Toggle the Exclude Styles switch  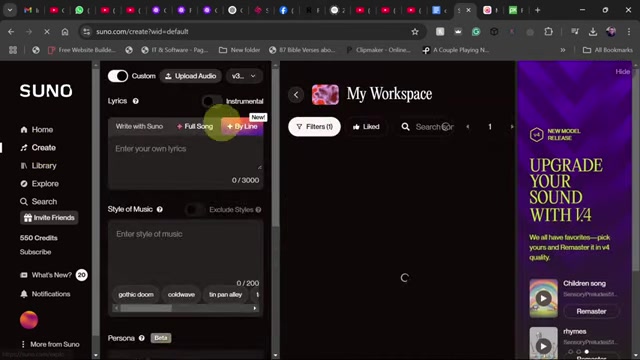point(195,209)
